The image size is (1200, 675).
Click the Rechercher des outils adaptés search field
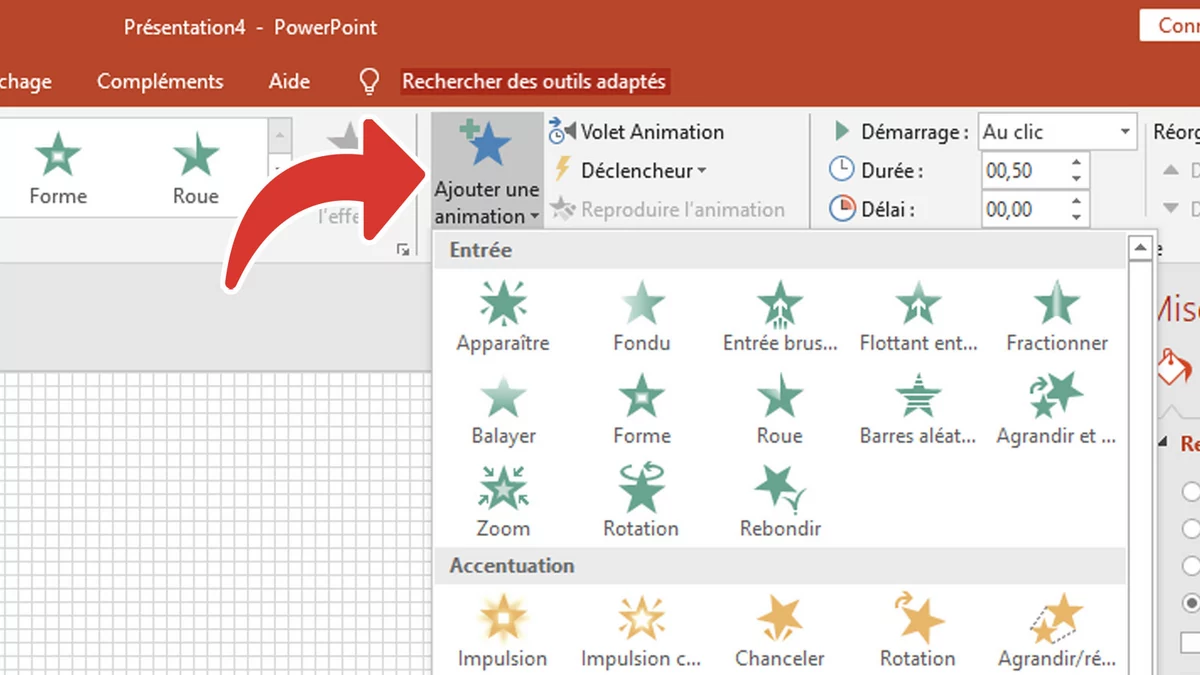(x=535, y=81)
